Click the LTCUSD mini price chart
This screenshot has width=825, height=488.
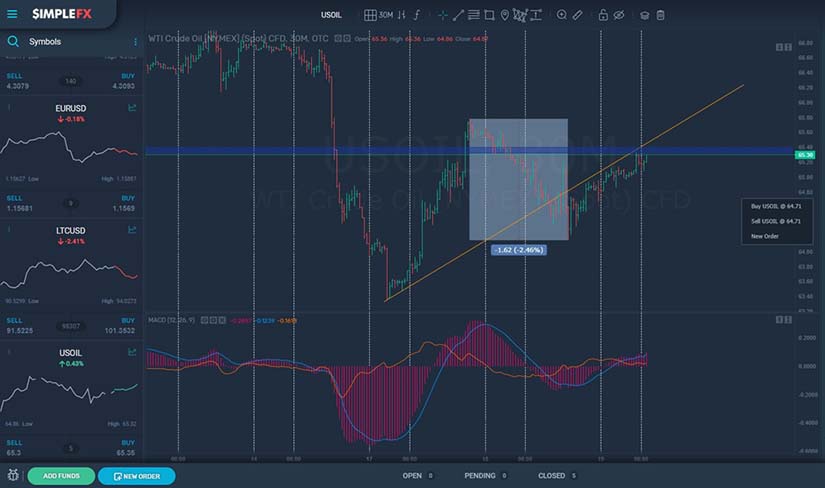[x=69, y=273]
